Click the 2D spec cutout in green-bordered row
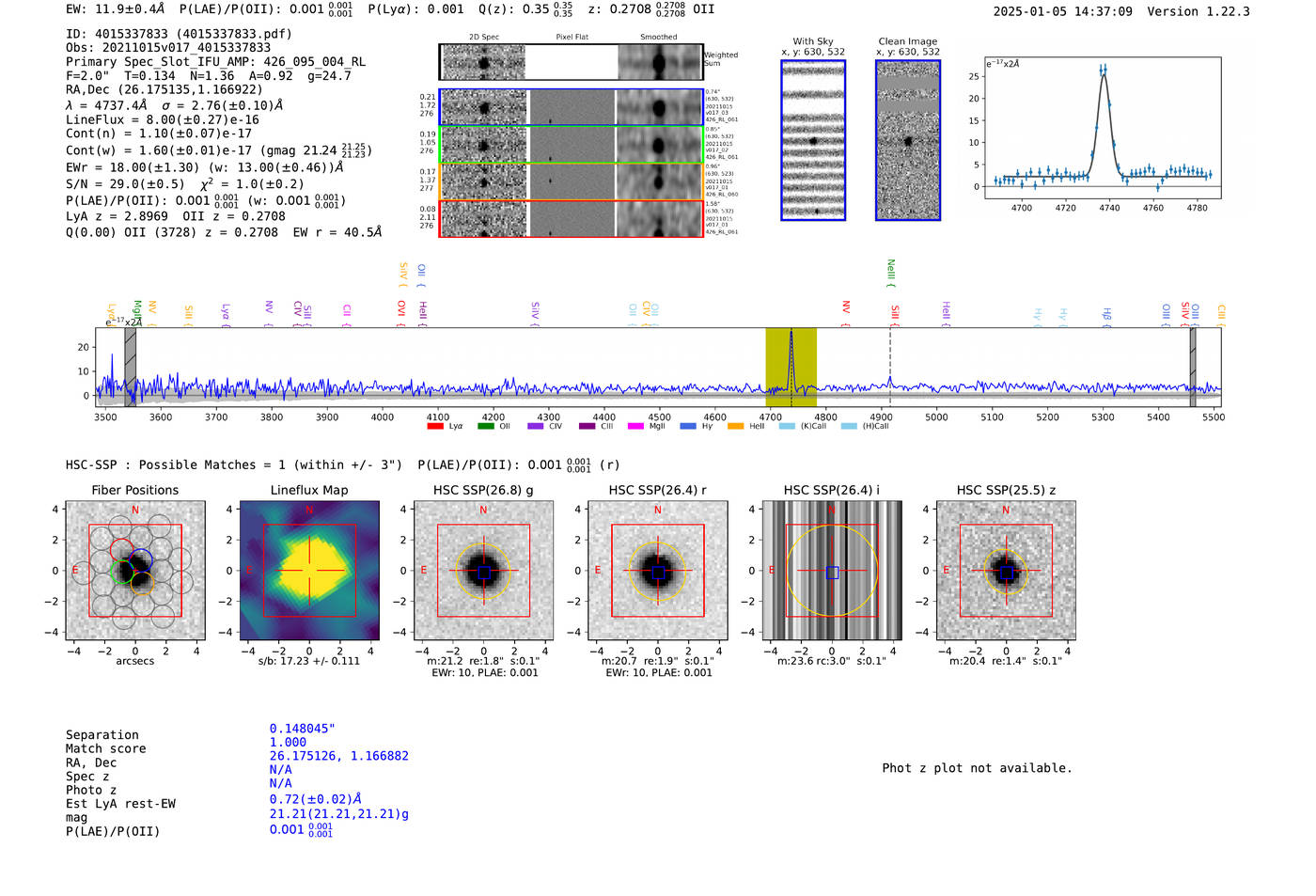1316x896 pixels. 484,145
